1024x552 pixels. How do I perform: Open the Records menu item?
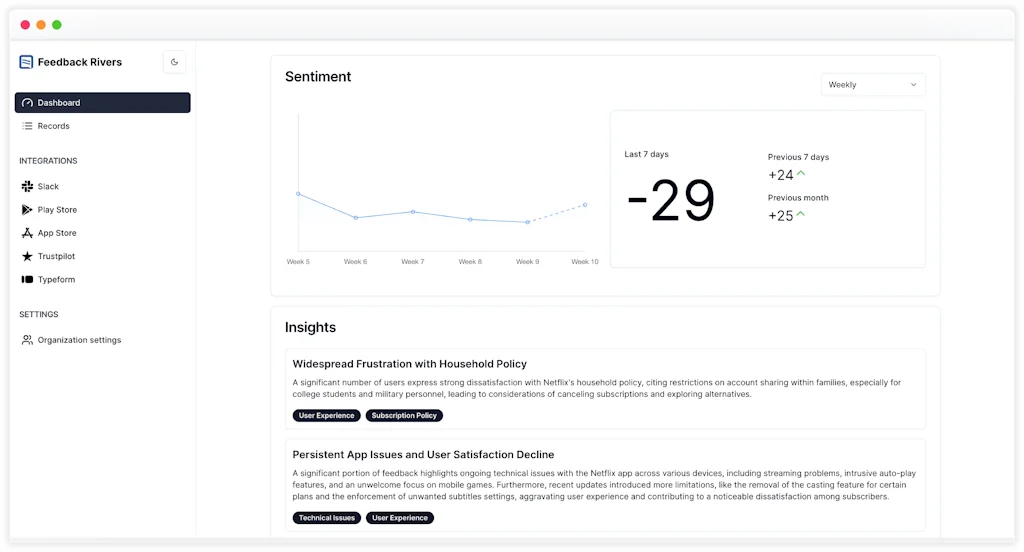[54, 126]
